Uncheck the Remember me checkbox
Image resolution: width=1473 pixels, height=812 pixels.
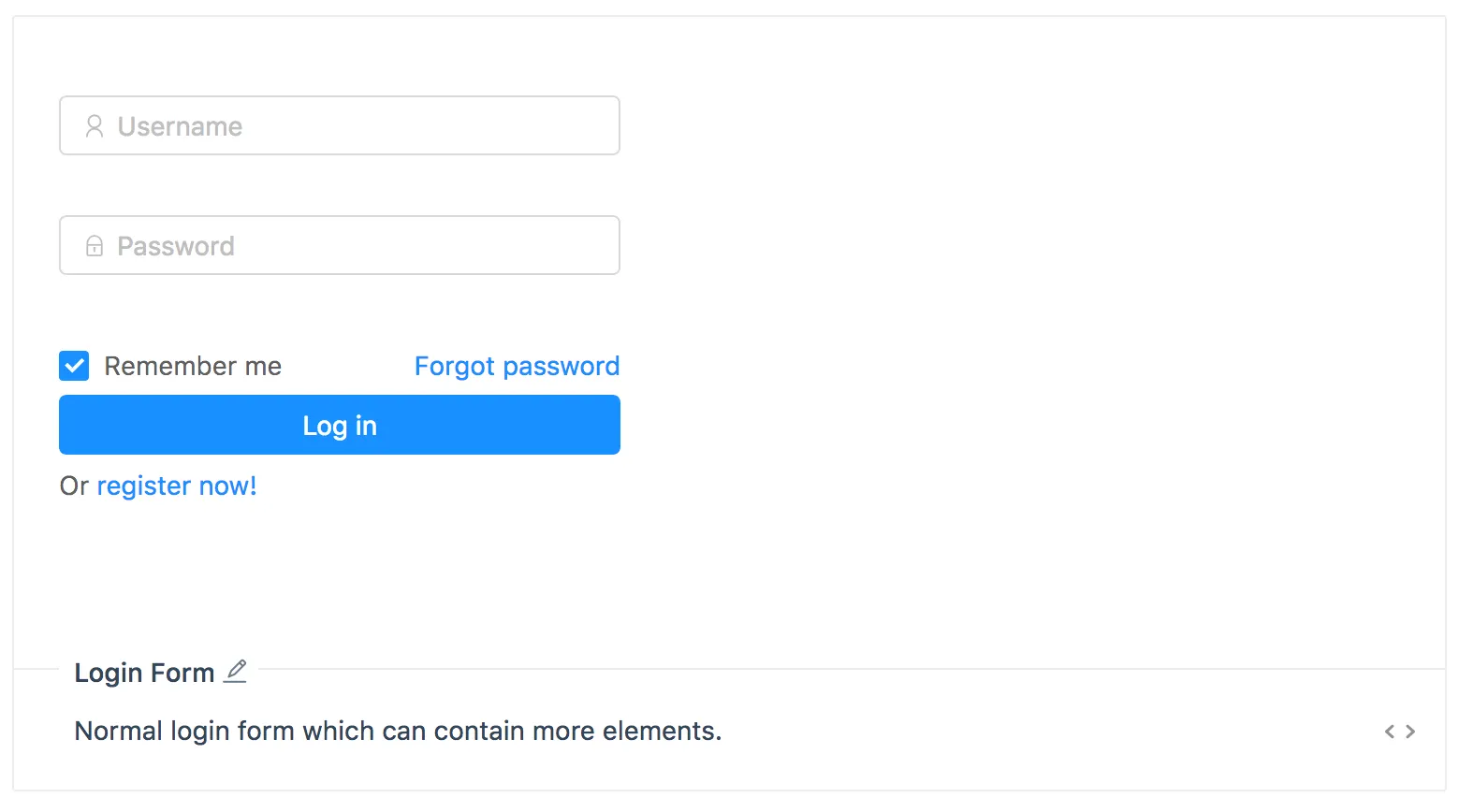click(74, 366)
